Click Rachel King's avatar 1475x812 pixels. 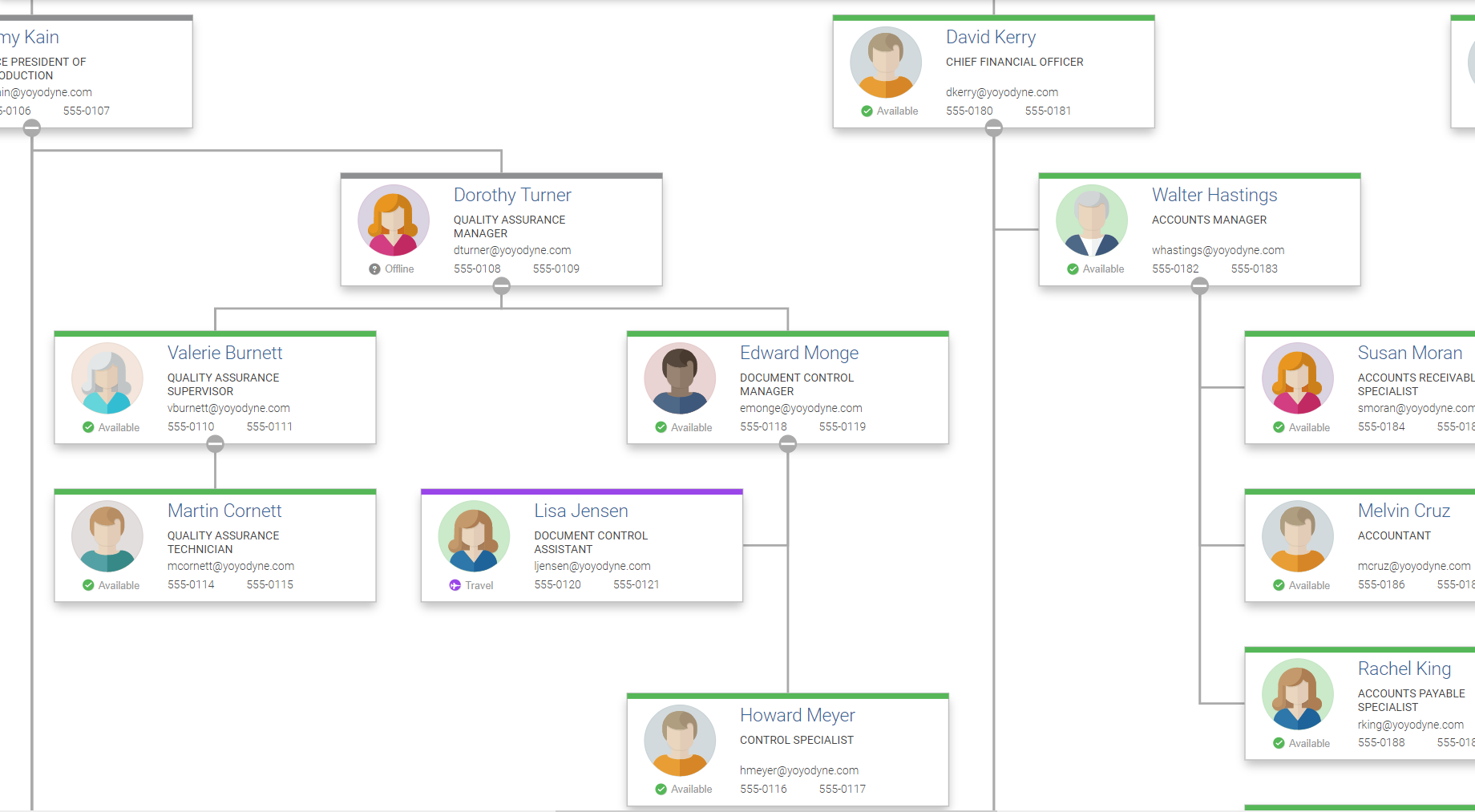click(x=1298, y=694)
